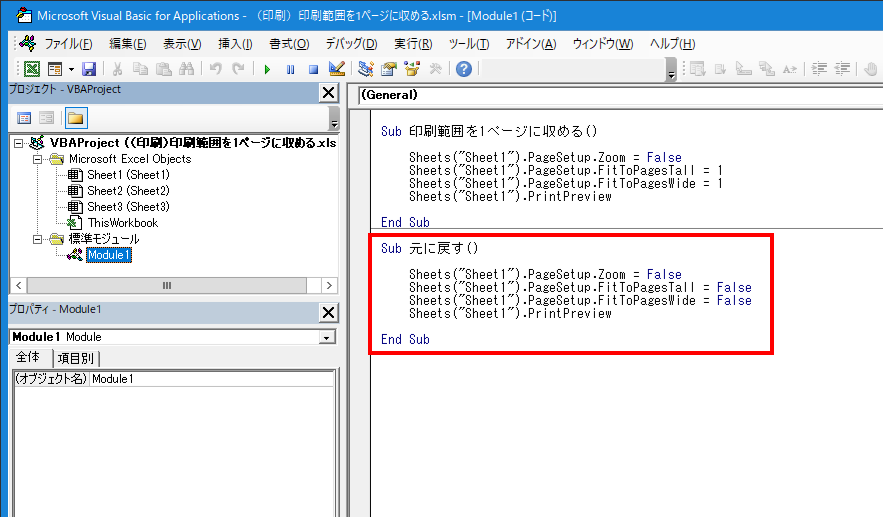Open Module1 Module object dropdown
The image size is (883, 517).
(x=327, y=337)
